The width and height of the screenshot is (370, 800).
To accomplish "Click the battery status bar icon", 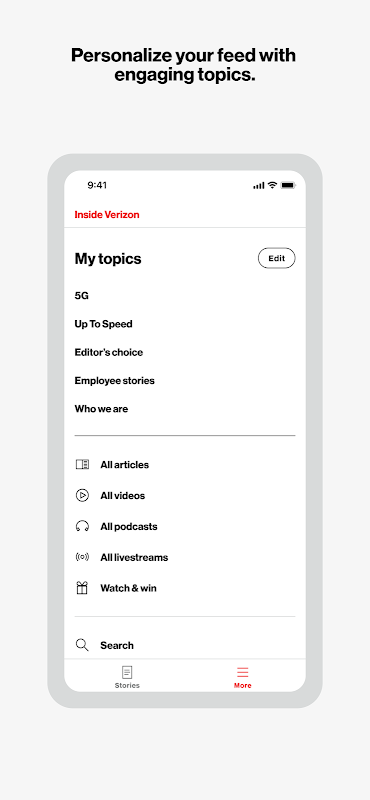I will [x=288, y=185].
